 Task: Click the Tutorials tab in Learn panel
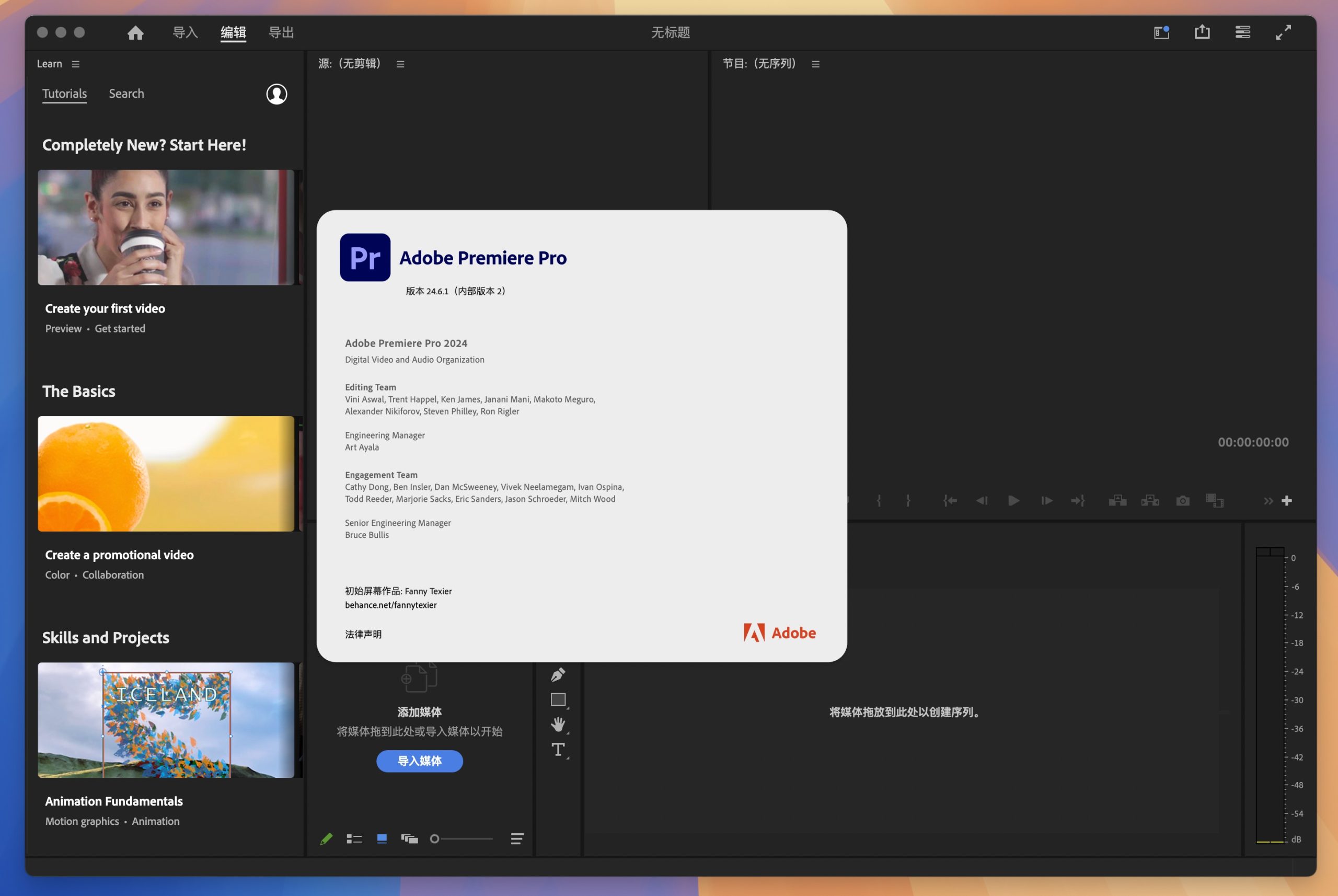tap(64, 93)
